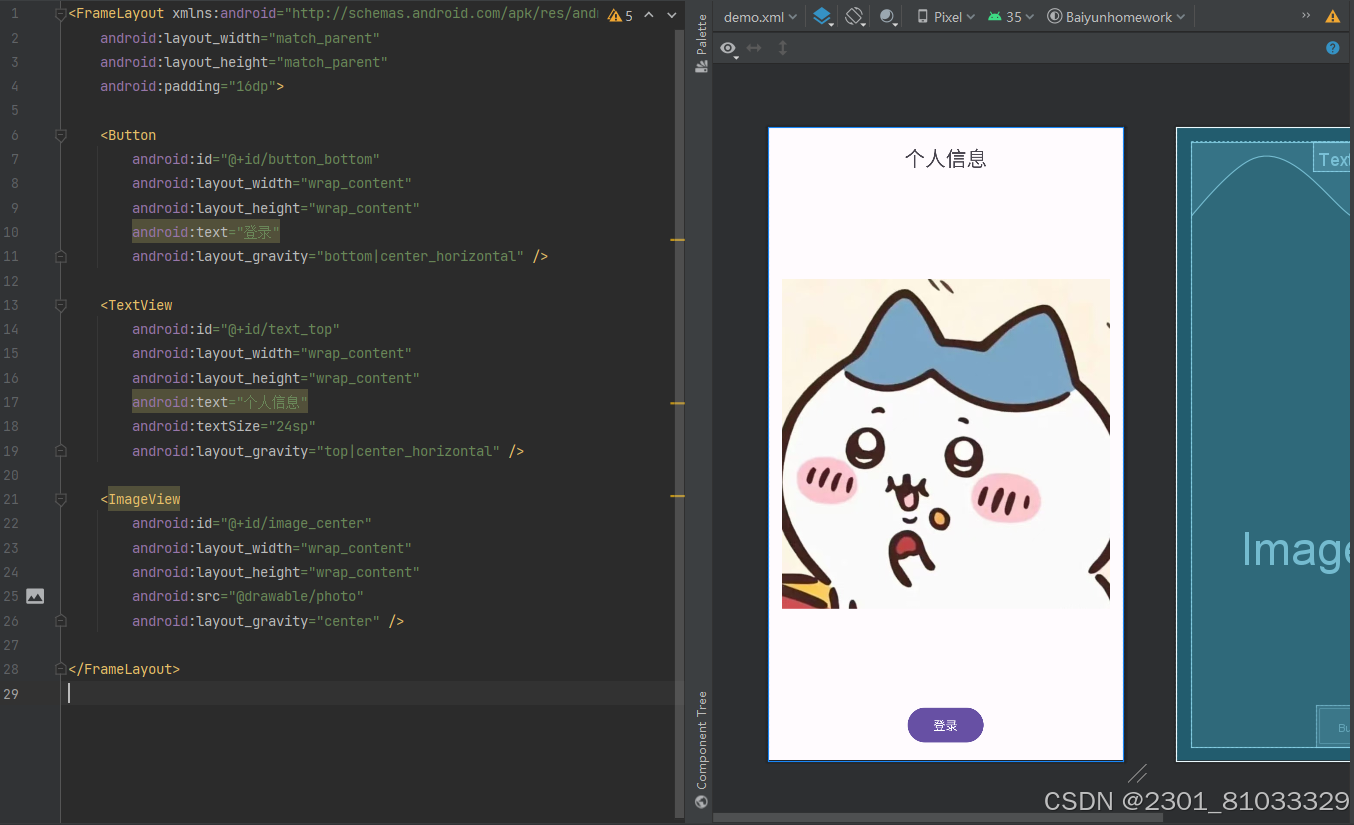The height and width of the screenshot is (825, 1354).
Task: Click the "16dp" padding value
Action: point(252,86)
